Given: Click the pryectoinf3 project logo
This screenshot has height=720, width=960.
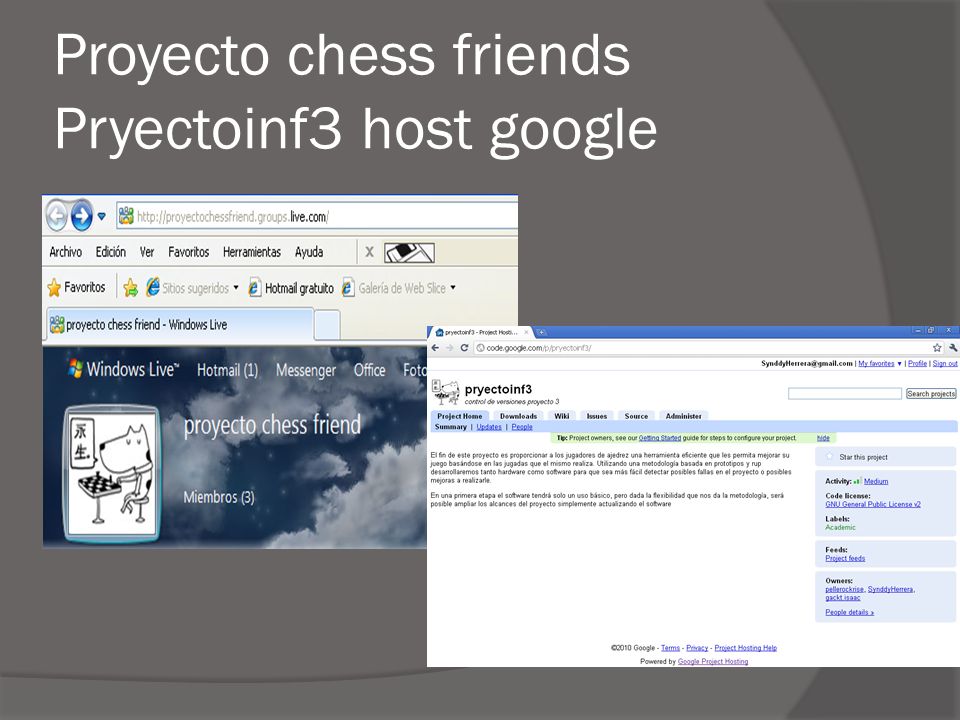Looking at the screenshot, I should (445, 392).
